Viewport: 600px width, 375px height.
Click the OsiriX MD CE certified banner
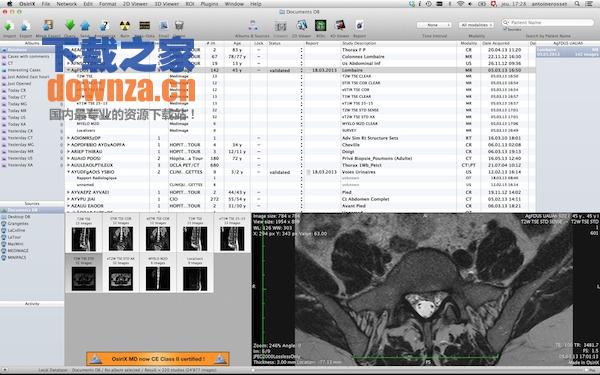[x=158, y=359]
